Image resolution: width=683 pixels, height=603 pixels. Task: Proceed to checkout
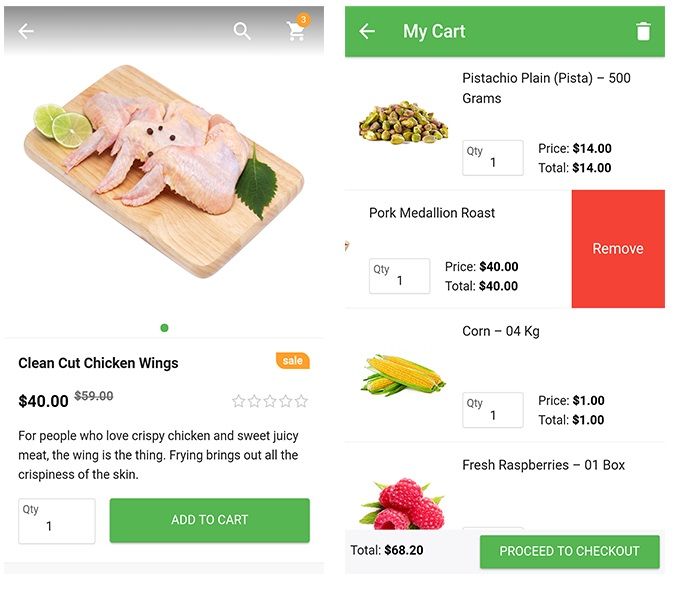pos(570,552)
